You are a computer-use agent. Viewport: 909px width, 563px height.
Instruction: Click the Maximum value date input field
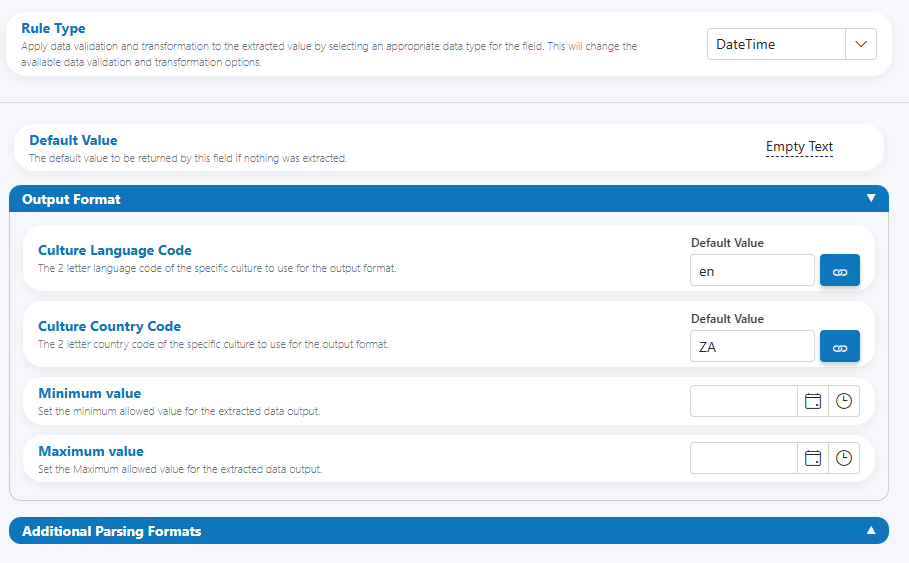pyautogui.click(x=744, y=458)
